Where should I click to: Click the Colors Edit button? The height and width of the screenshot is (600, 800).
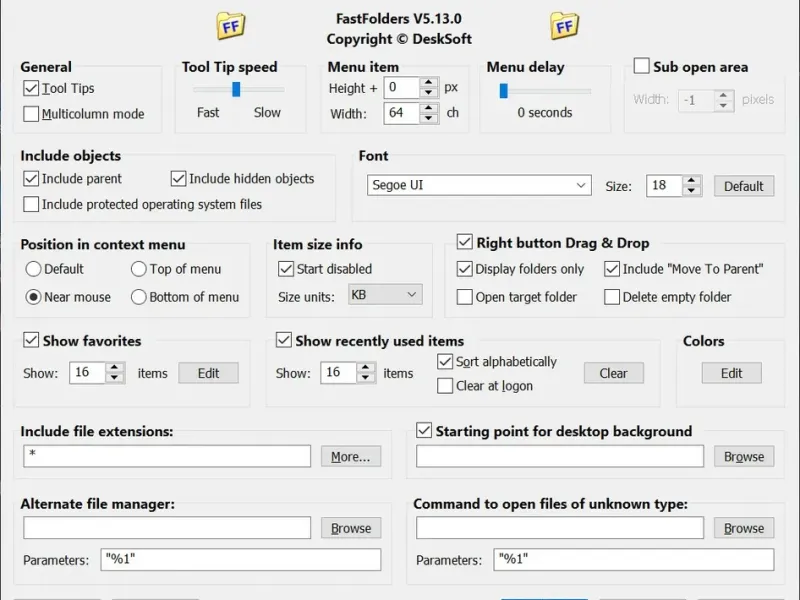tap(732, 373)
